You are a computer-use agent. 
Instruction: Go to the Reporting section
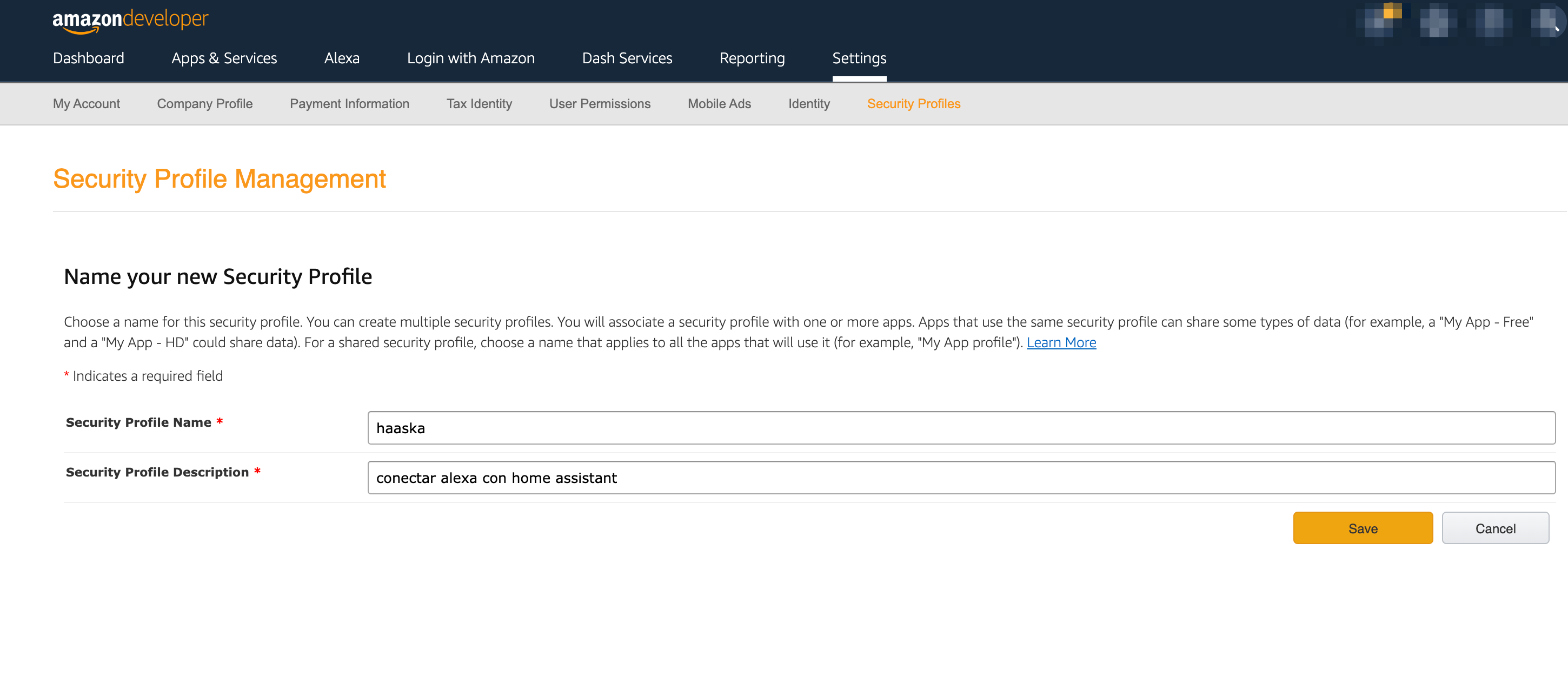(752, 58)
